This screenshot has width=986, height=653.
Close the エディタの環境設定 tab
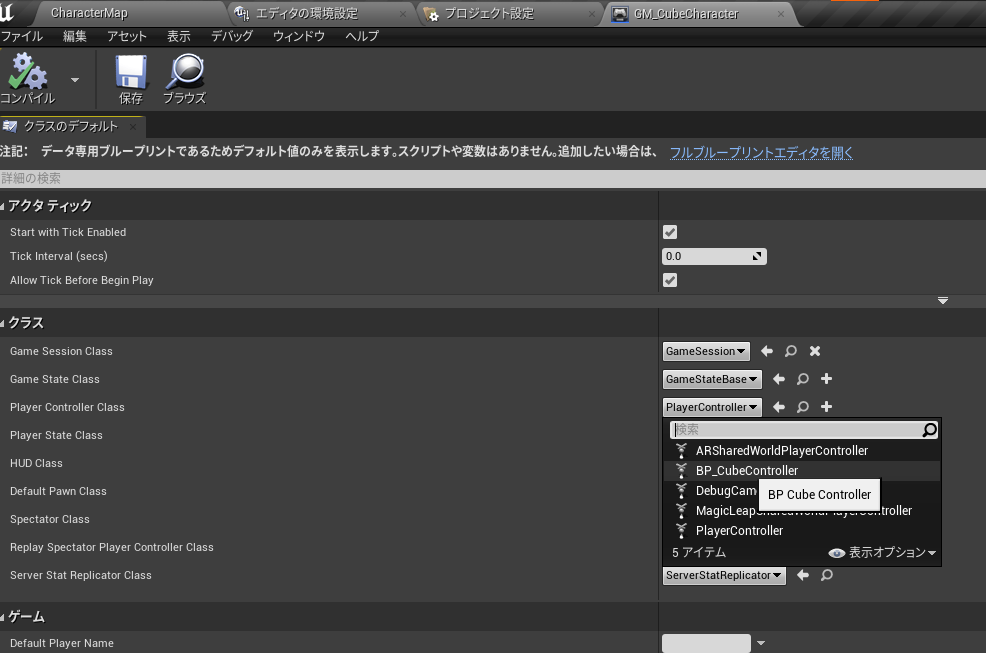(403, 14)
